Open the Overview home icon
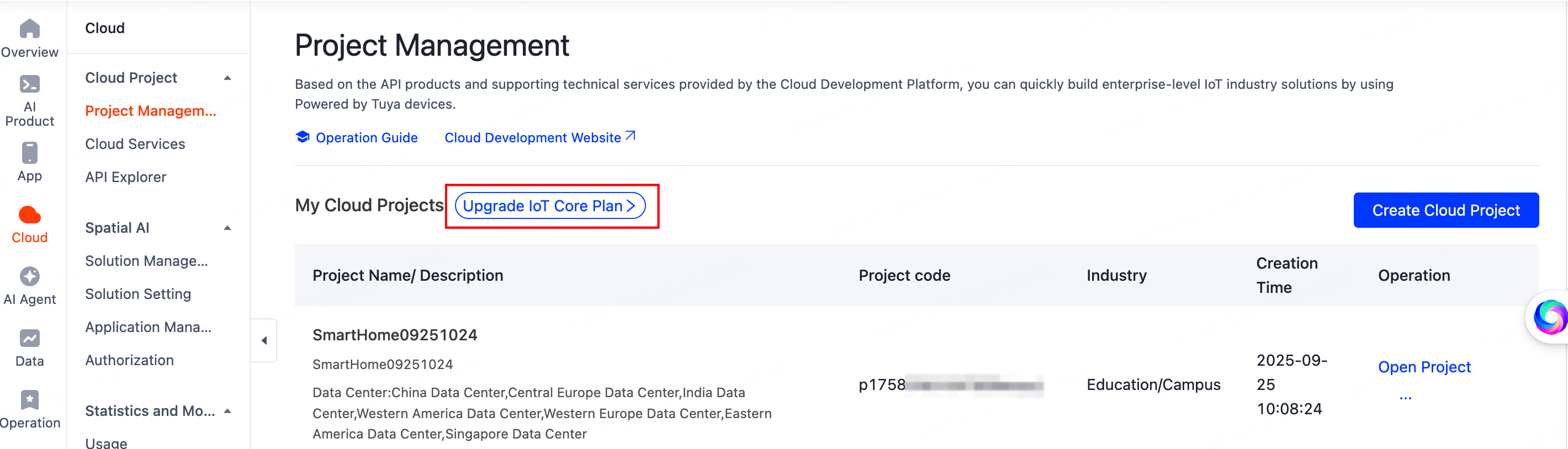Viewport: 1568px width, 449px height. [x=29, y=29]
